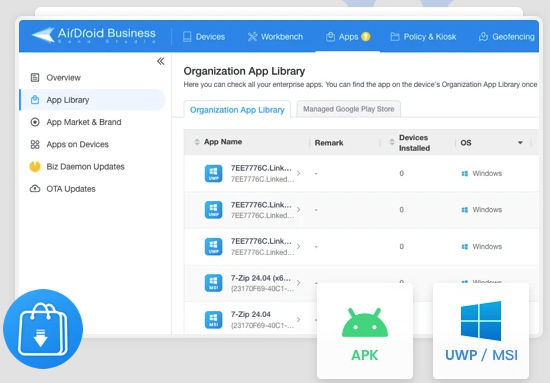Click the Devices tablet icon
The width and height of the screenshot is (550, 383).
[187, 37]
